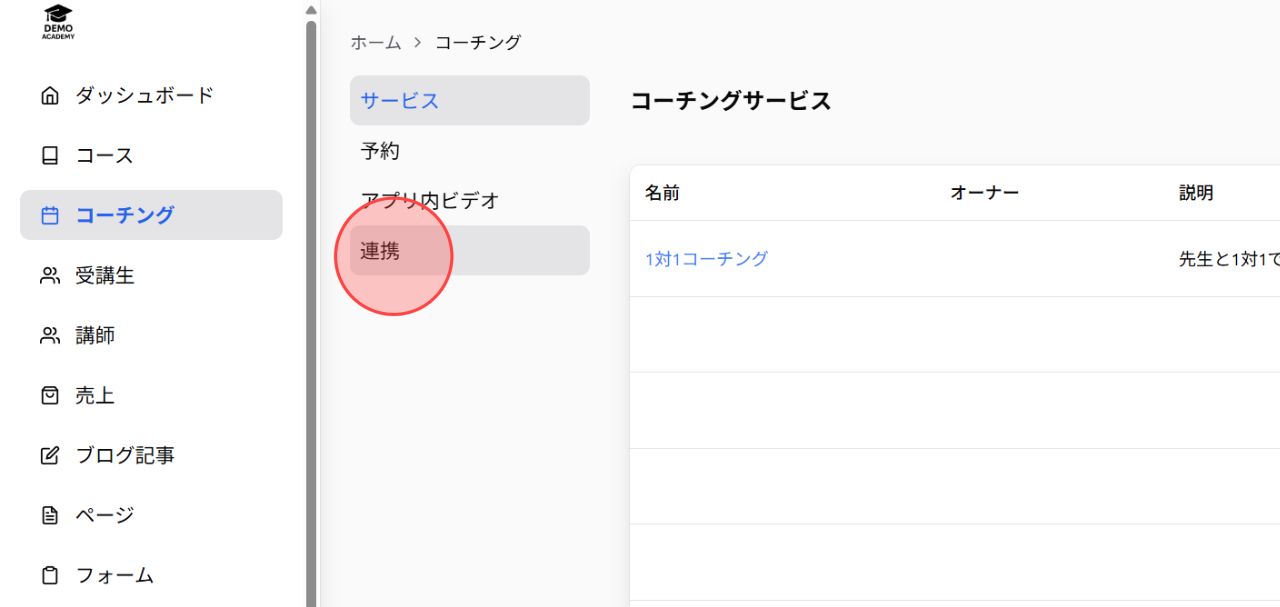
Task: Click the 説明 column header
Action: [1196, 193]
